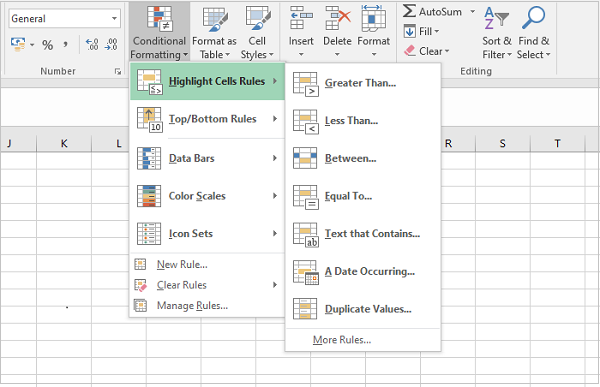The image size is (600, 387).
Task: Click the Equal To rule icon
Action: pos(305,197)
